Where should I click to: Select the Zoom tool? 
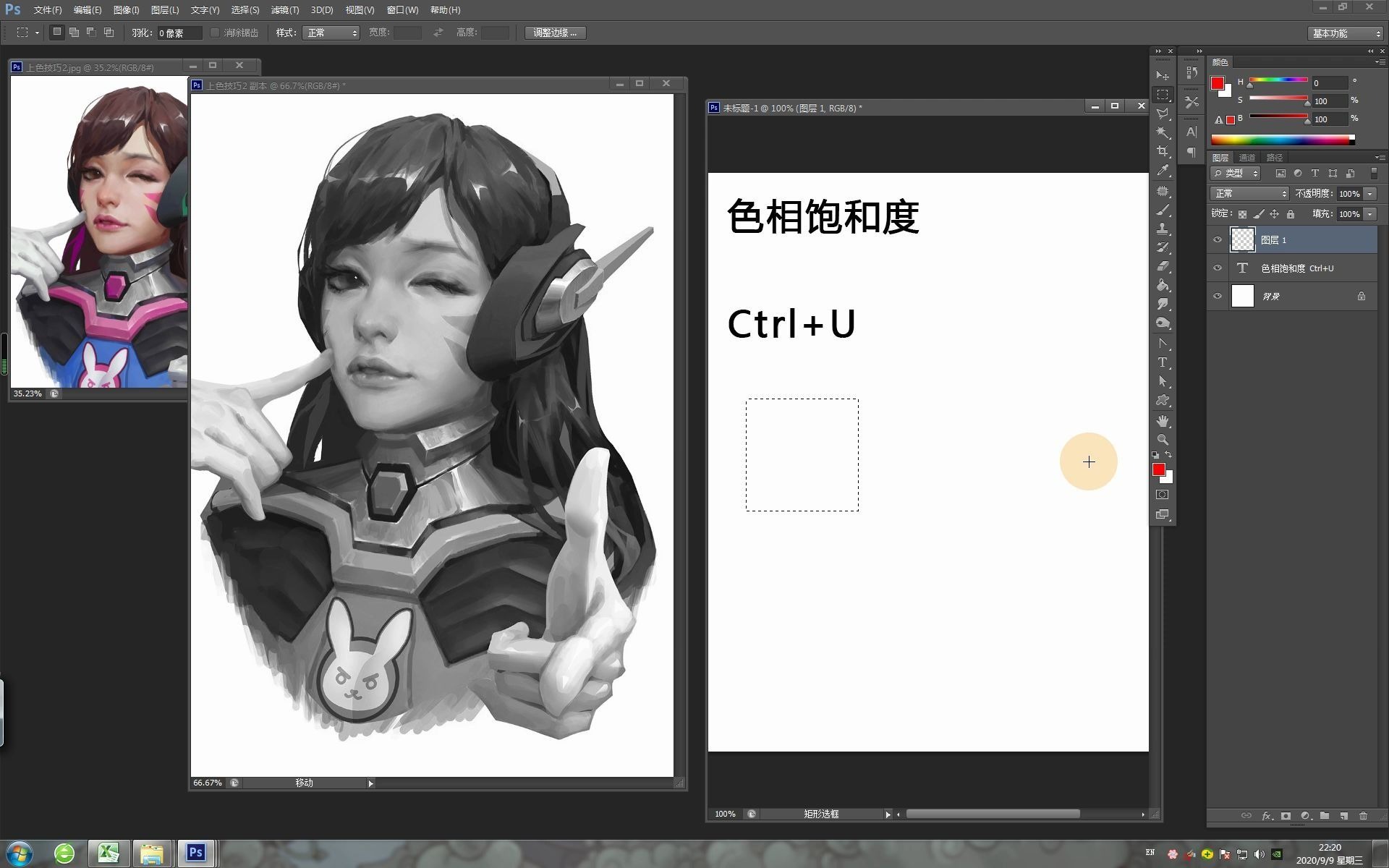click(1163, 440)
